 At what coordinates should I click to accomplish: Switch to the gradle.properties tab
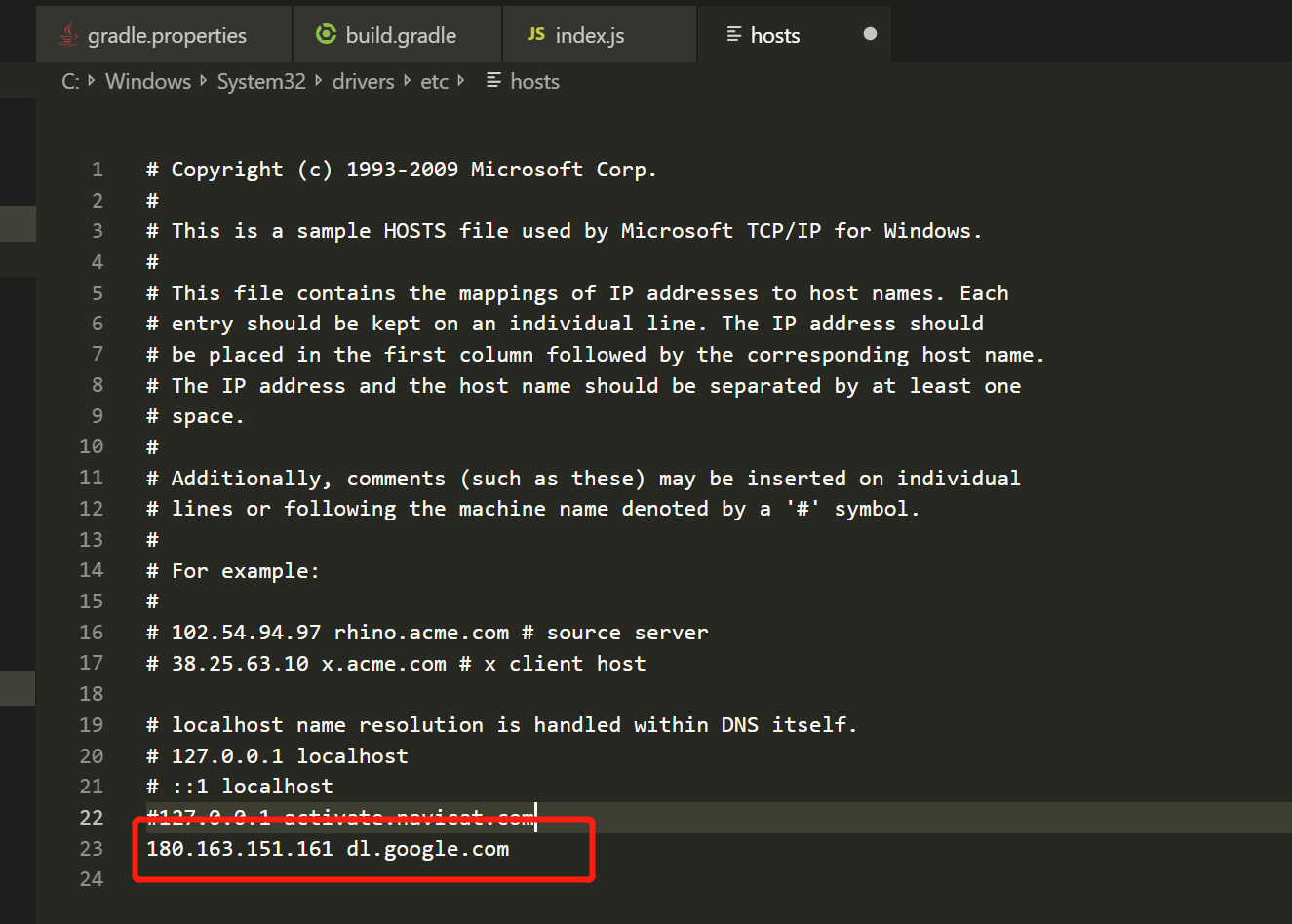(x=165, y=35)
